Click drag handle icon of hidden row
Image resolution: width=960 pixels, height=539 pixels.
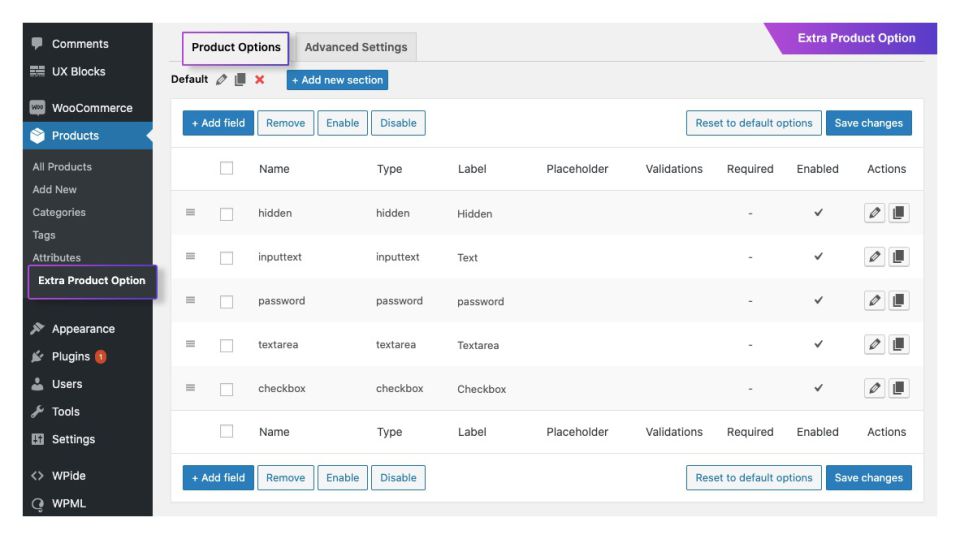click(x=191, y=213)
